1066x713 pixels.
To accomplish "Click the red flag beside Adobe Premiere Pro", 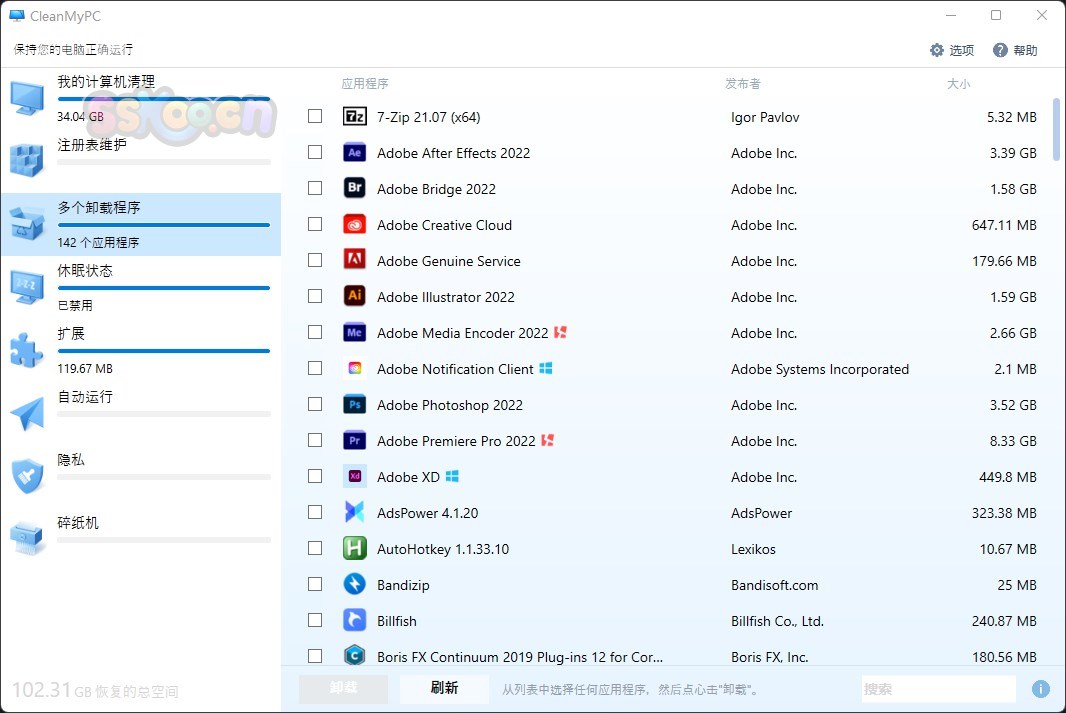I will click(x=547, y=440).
